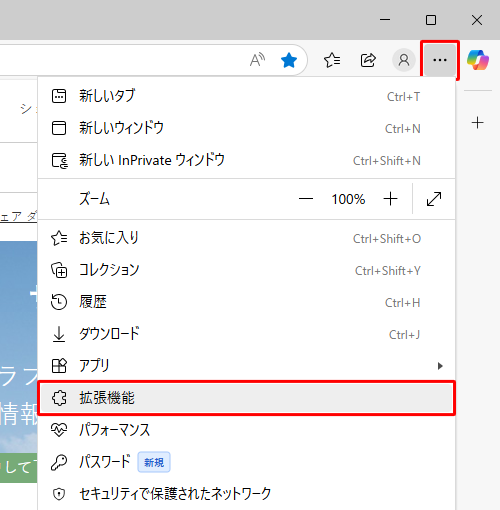Click the shield icon for secure network

[x=59, y=494]
